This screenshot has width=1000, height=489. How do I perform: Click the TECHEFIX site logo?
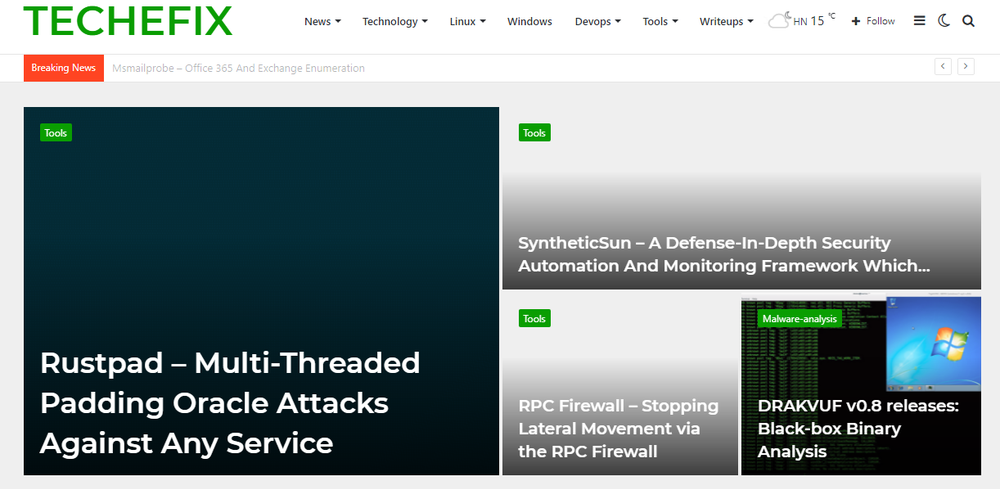pyautogui.click(x=128, y=20)
